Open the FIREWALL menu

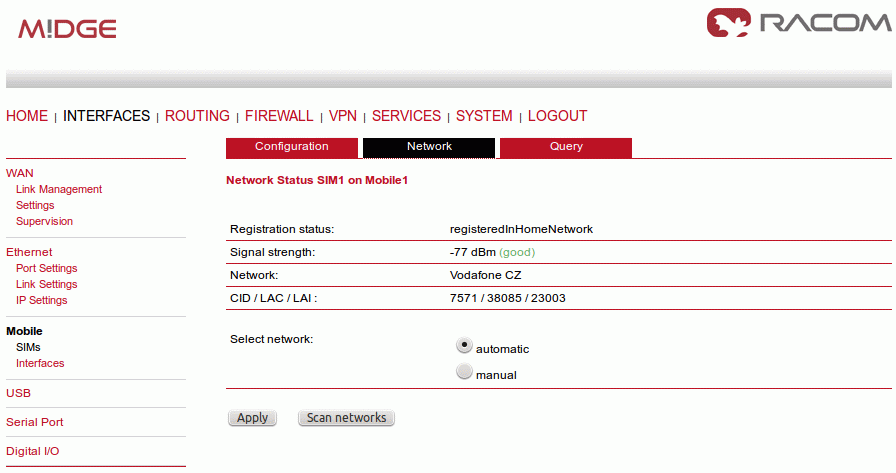(x=279, y=116)
